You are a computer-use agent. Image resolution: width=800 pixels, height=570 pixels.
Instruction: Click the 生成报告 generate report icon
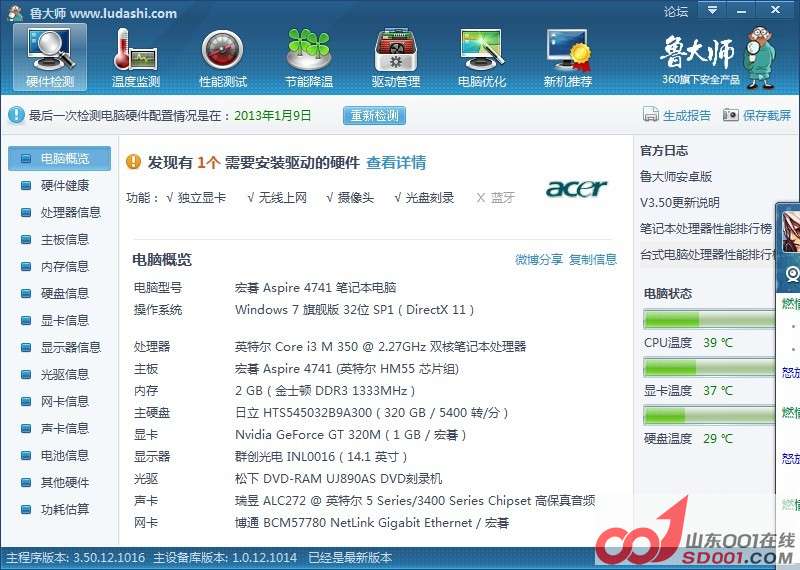click(x=650, y=115)
